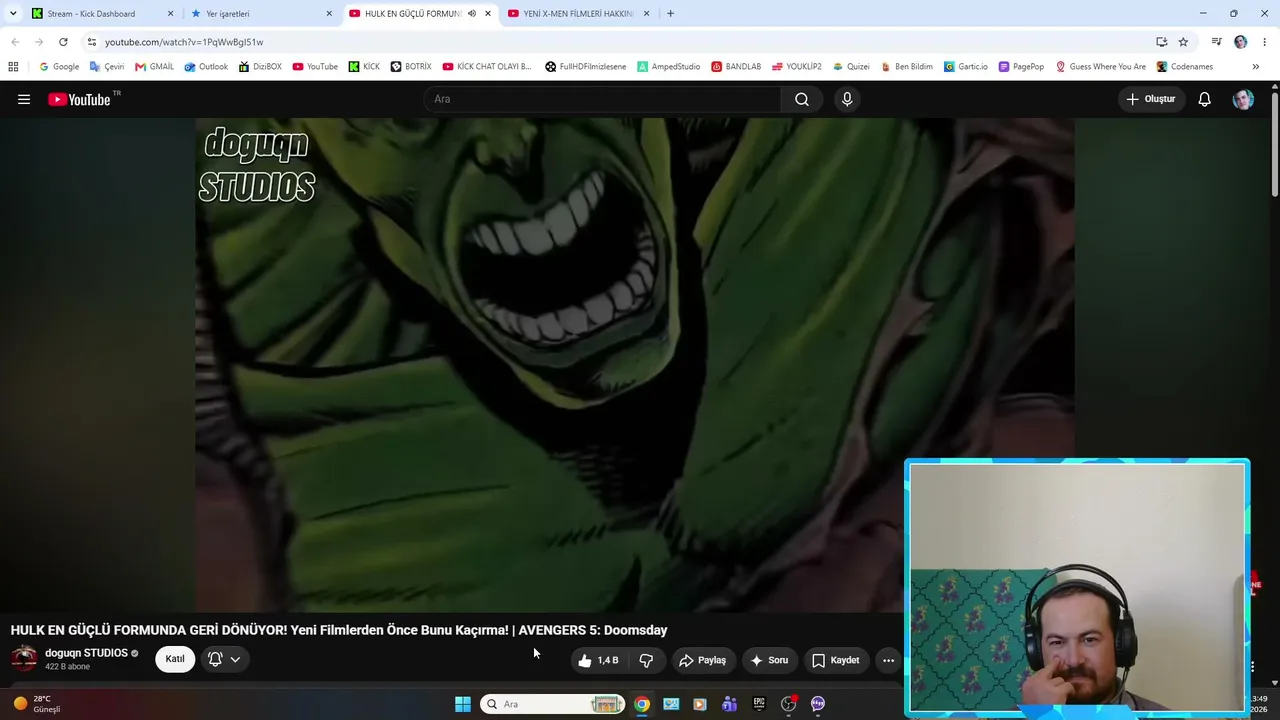Click the Soru ask button
This screenshot has width=1280, height=720.
pyautogui.click(x=770, y=660)
